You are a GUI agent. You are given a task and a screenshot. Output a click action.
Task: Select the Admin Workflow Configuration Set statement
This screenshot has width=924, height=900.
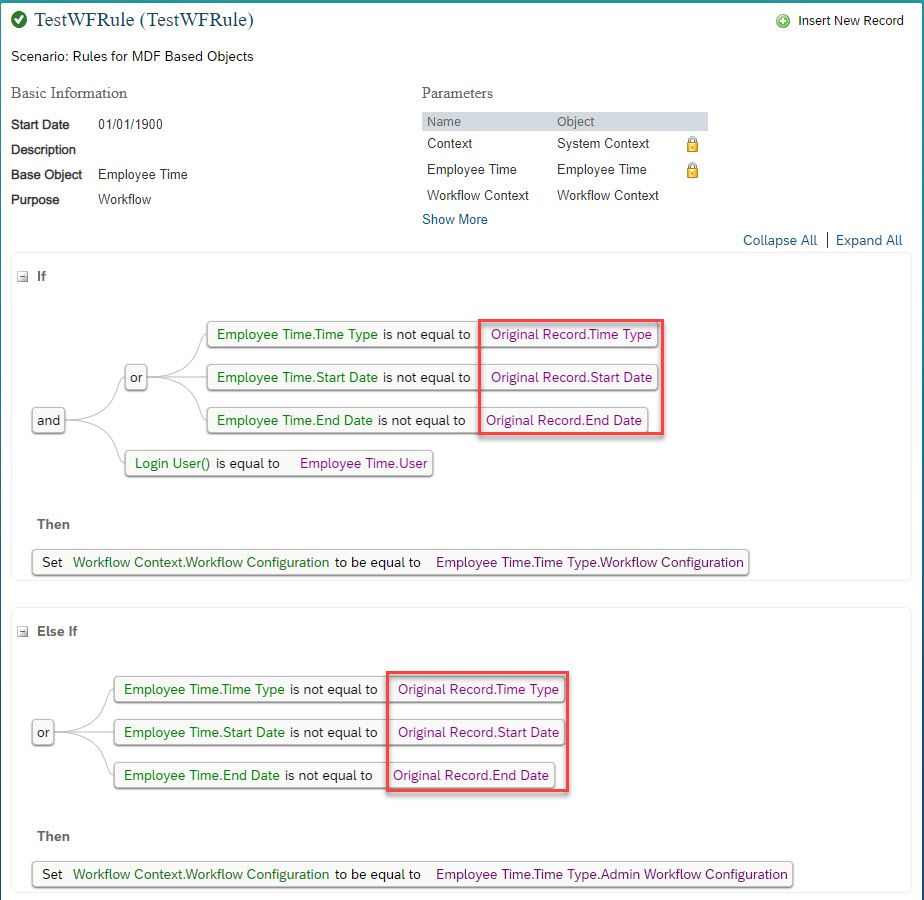click(x=412, y=874)
